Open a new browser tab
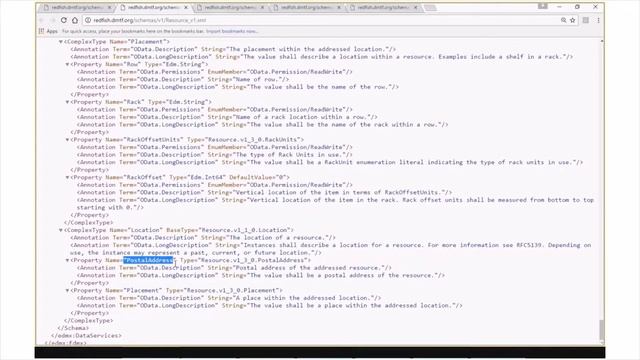 click(430, 8)
